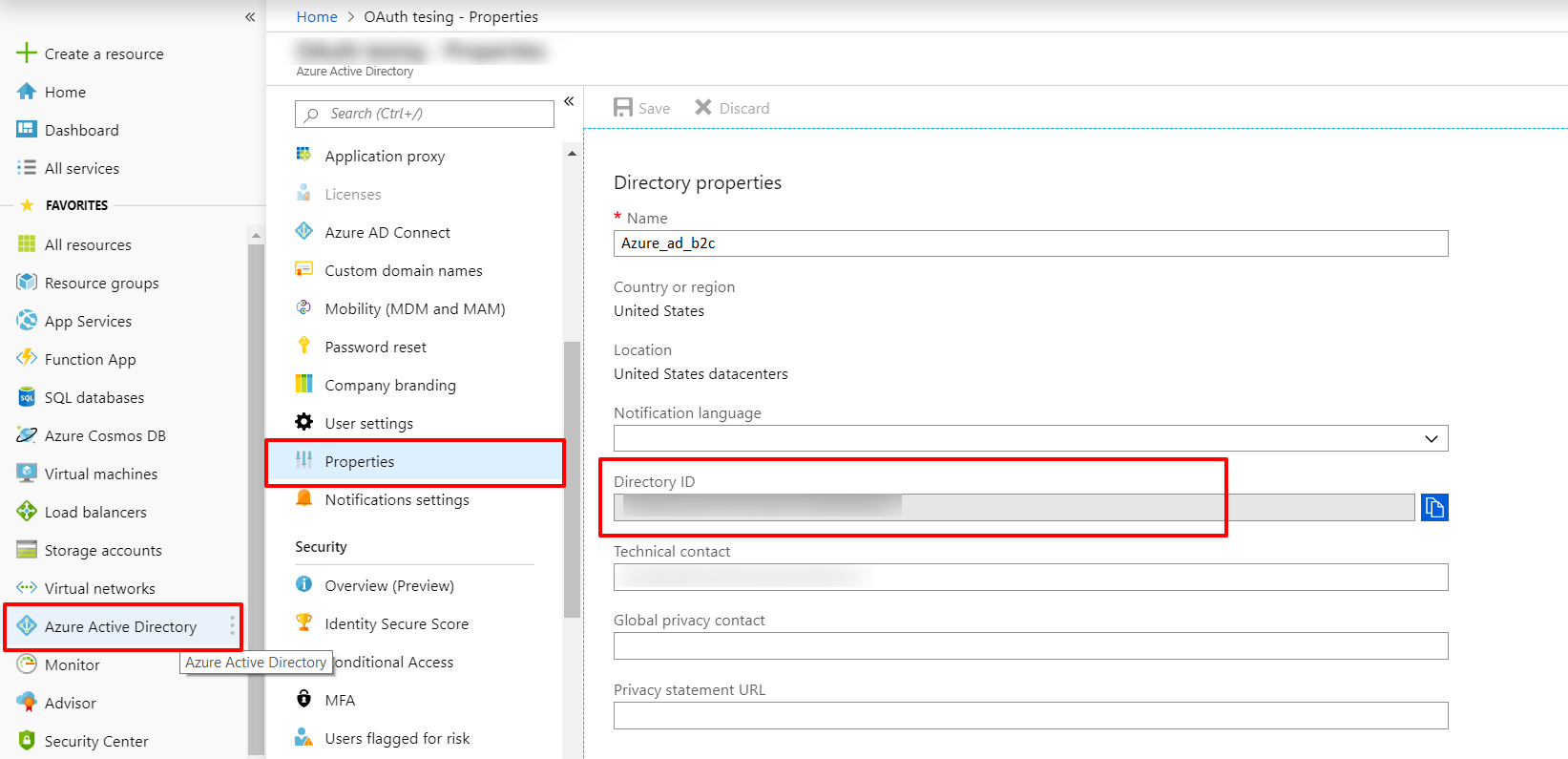Image resolution: width=1568 pixels, height=759 pixels.
Task: Click the Storage accounts icon
Action: point(27,550)
